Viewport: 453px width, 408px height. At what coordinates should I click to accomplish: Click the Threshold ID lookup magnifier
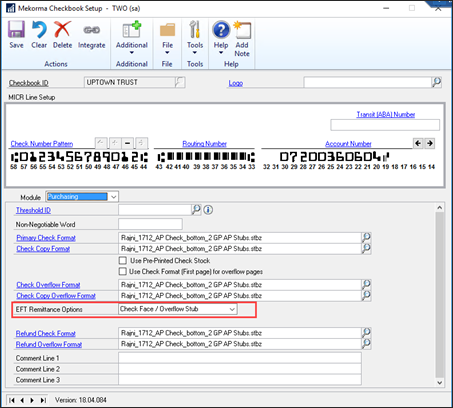pos(196,210)
